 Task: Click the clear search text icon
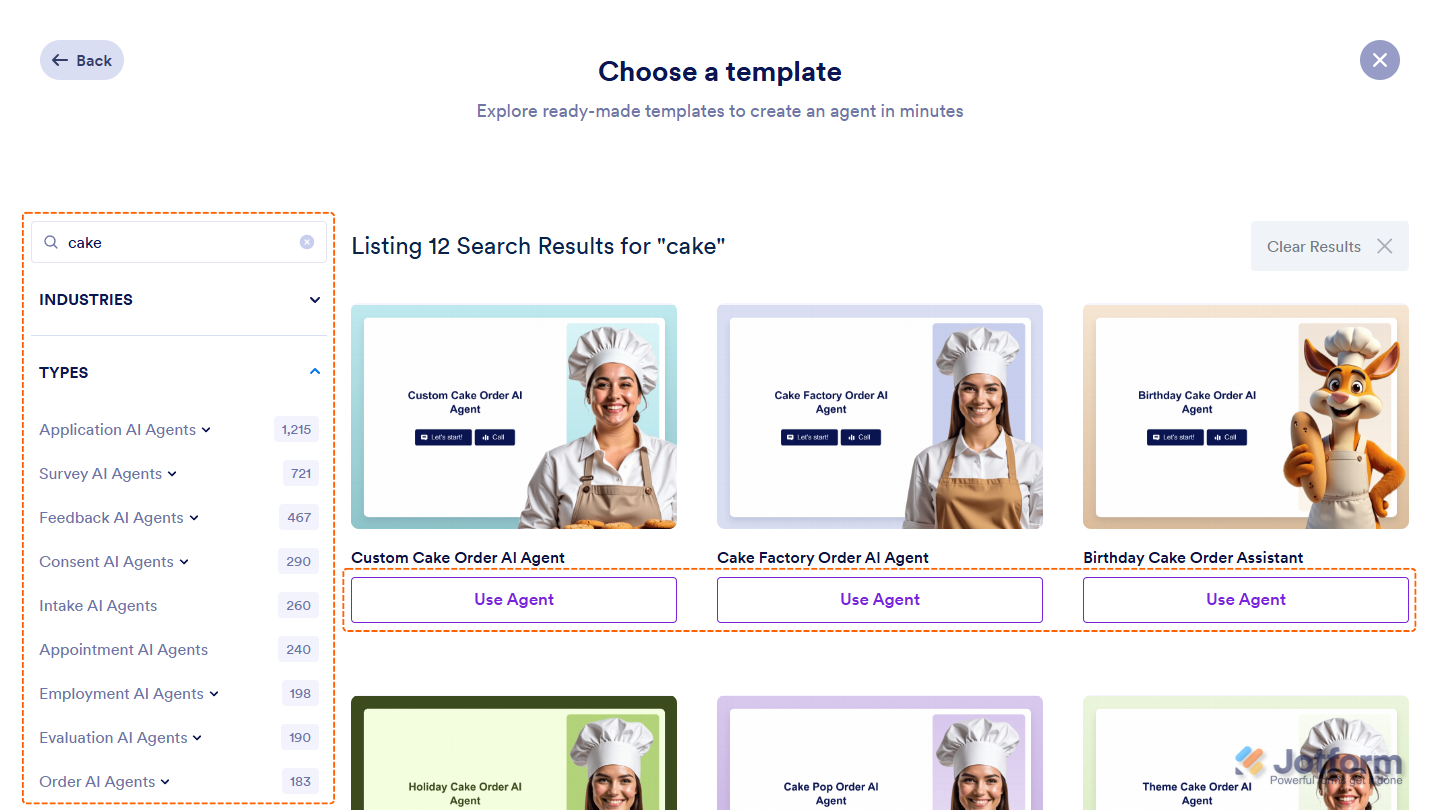(307, 242)
